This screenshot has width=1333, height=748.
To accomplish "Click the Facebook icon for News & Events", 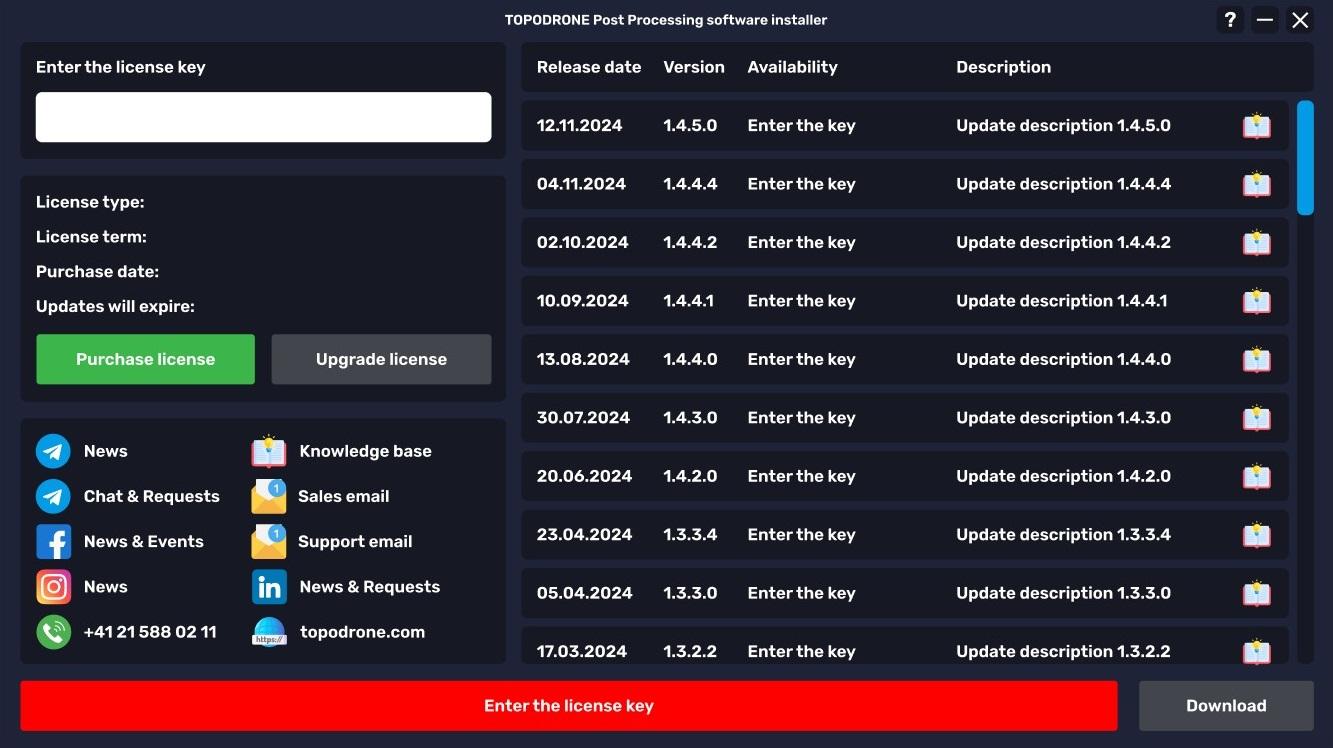I will point(53,542).
